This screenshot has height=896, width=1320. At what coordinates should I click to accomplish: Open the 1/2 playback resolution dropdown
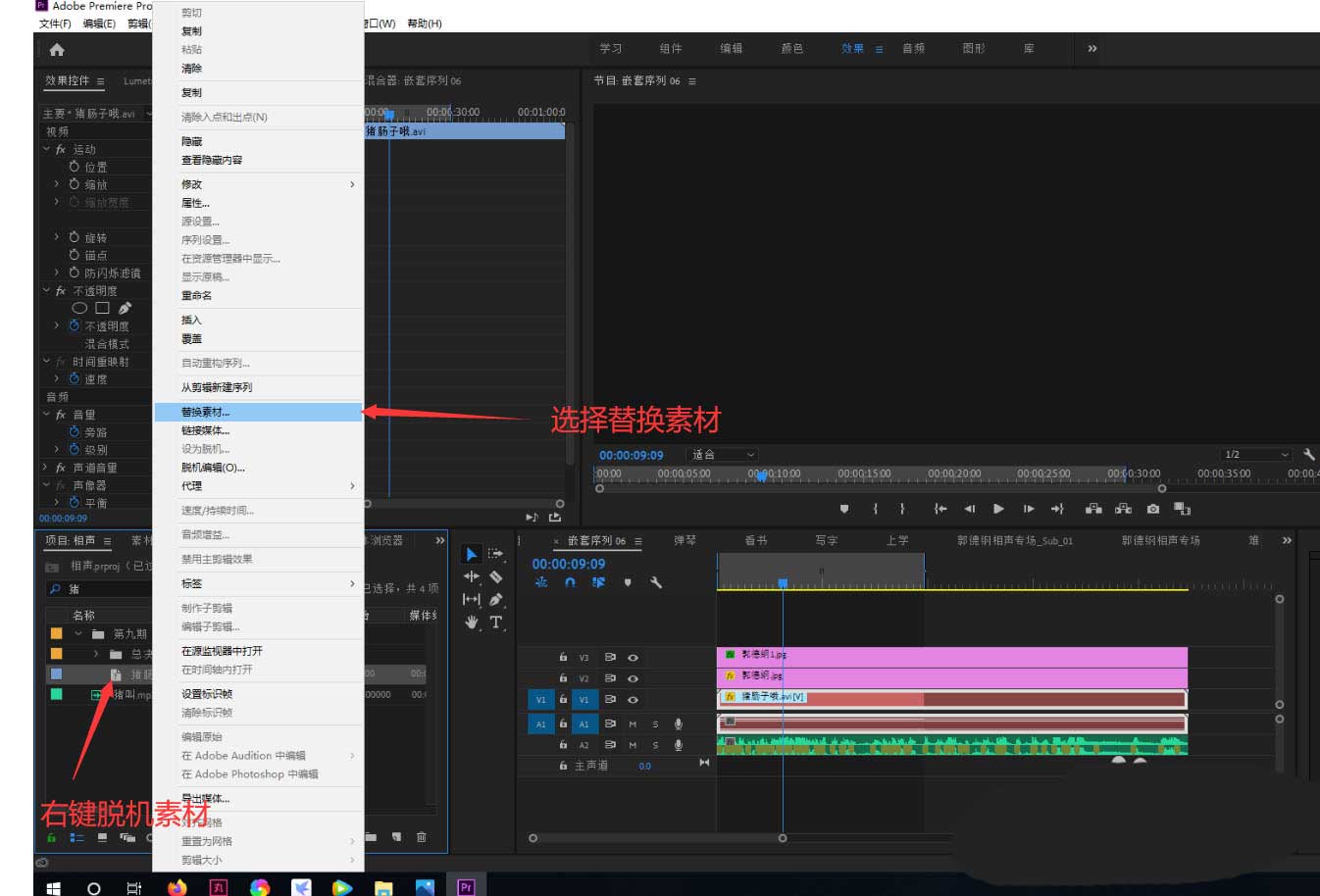click(x=1255, y=455)
